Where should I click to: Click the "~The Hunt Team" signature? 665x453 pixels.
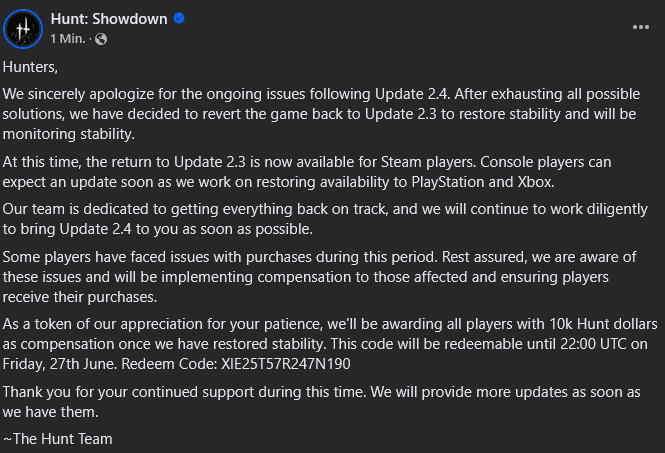tap(58, 439)
